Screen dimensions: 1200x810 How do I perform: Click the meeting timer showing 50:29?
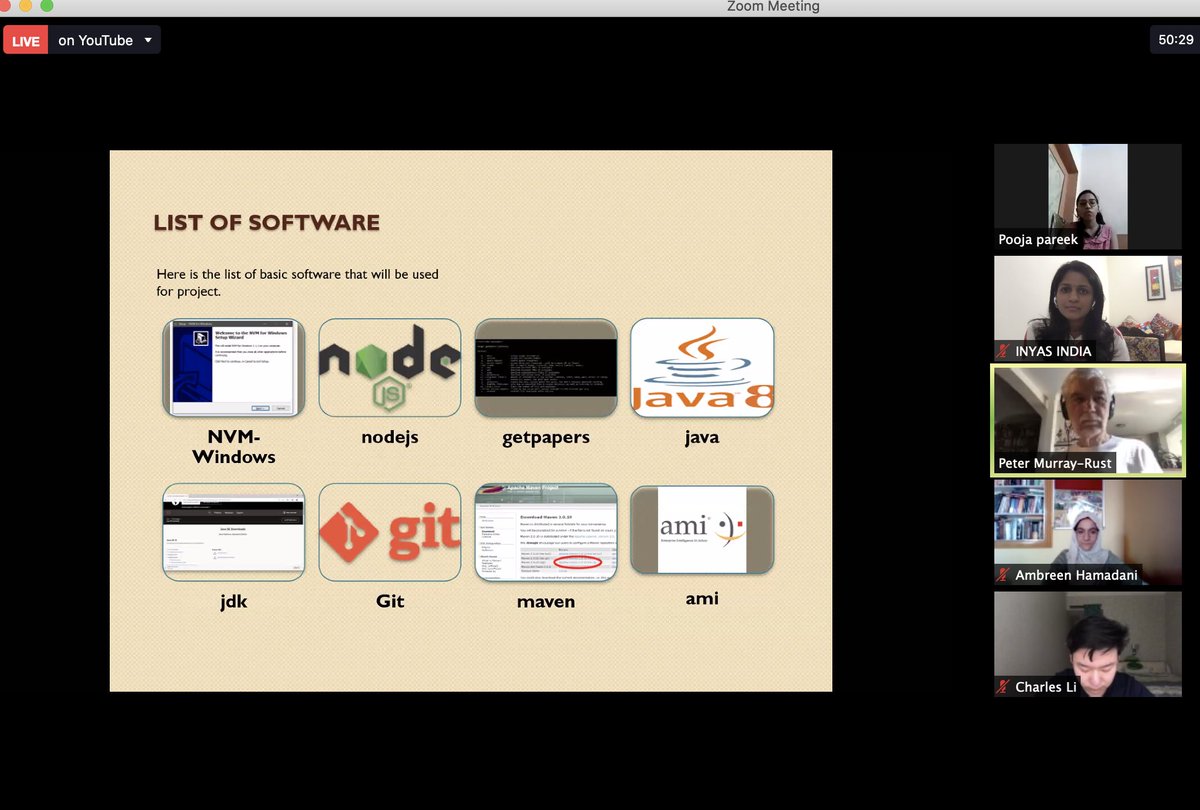tap(1175, 40)
